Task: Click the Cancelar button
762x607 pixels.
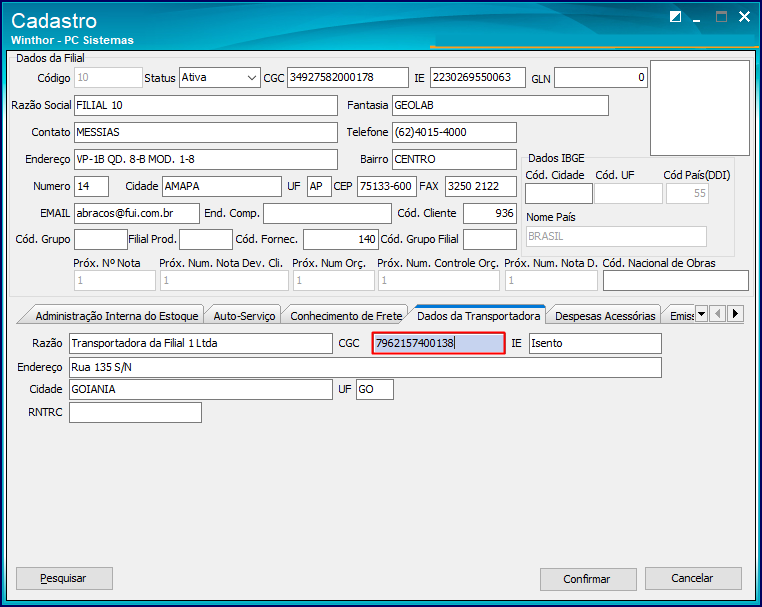Action: (693, 578)
